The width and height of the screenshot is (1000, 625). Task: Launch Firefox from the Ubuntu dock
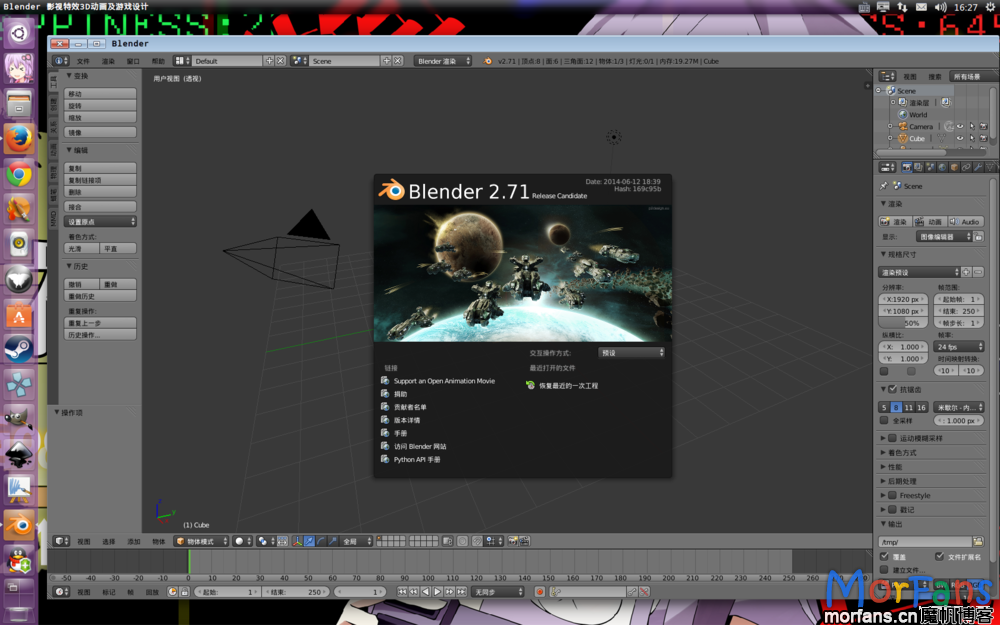19,138
